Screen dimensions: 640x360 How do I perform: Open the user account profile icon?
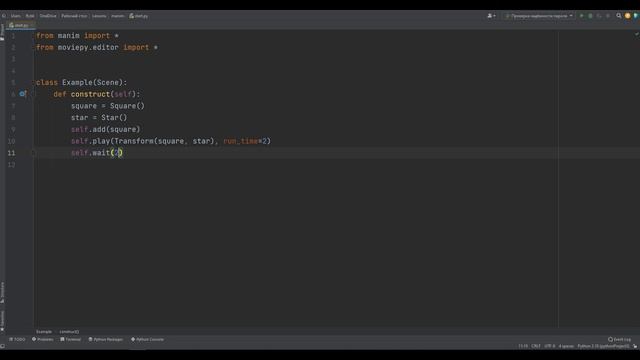coord(491,16)
